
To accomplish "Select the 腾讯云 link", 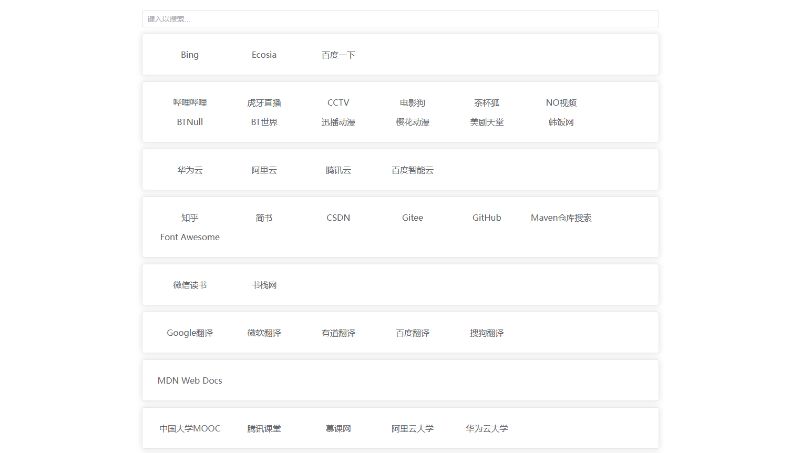I will 338,170.
